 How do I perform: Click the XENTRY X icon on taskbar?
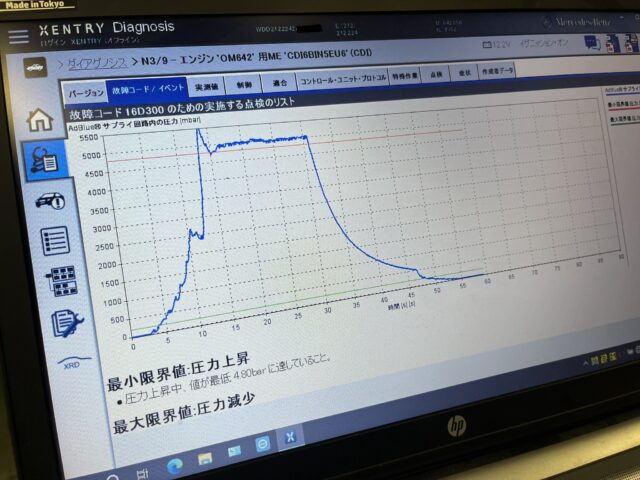(290, 438)
